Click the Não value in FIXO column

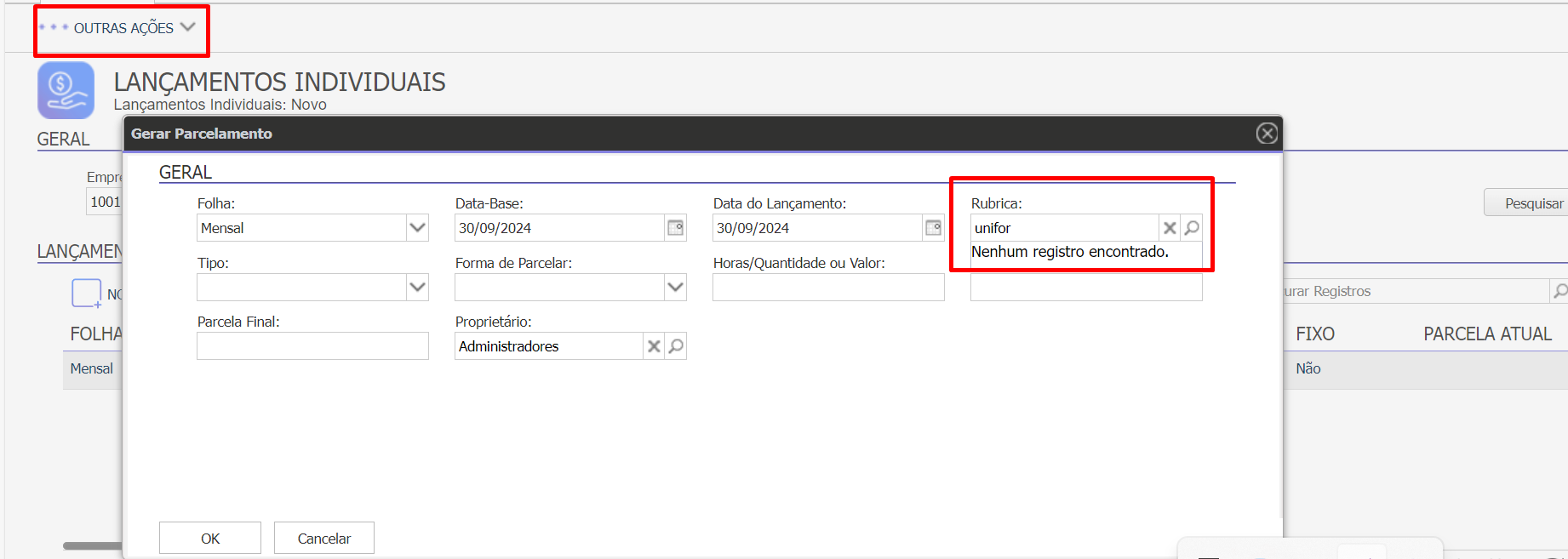click(1308, 368)
